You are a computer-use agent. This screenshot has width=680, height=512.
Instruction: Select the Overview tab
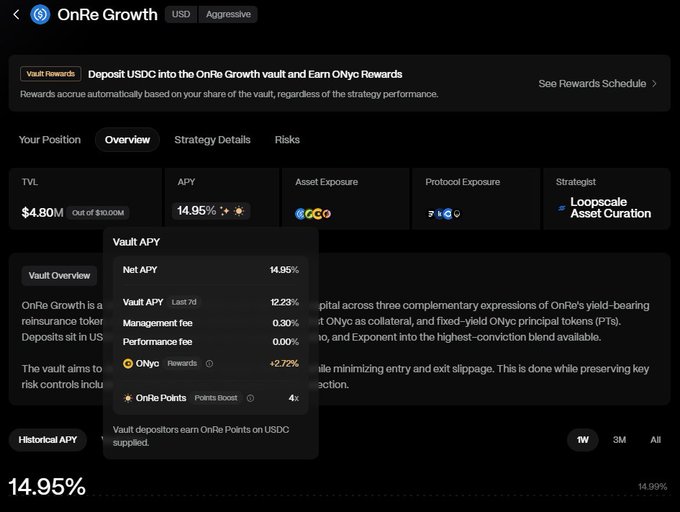pos(128,140)
